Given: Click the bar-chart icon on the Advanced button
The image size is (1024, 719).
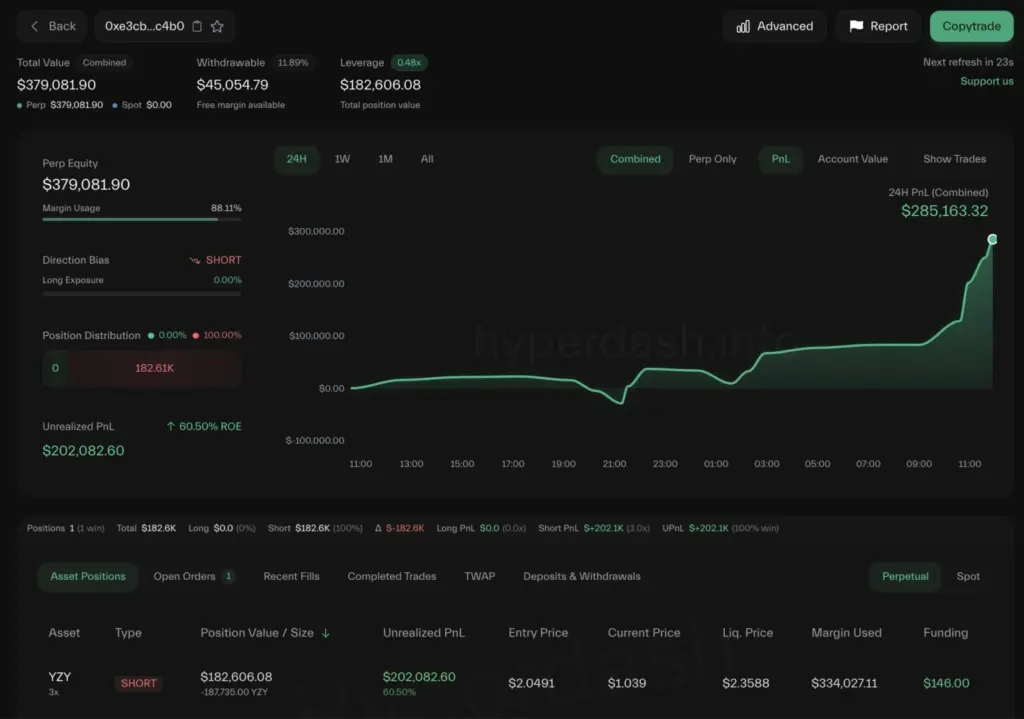Looking at the screenshot, I should point(742,26).
